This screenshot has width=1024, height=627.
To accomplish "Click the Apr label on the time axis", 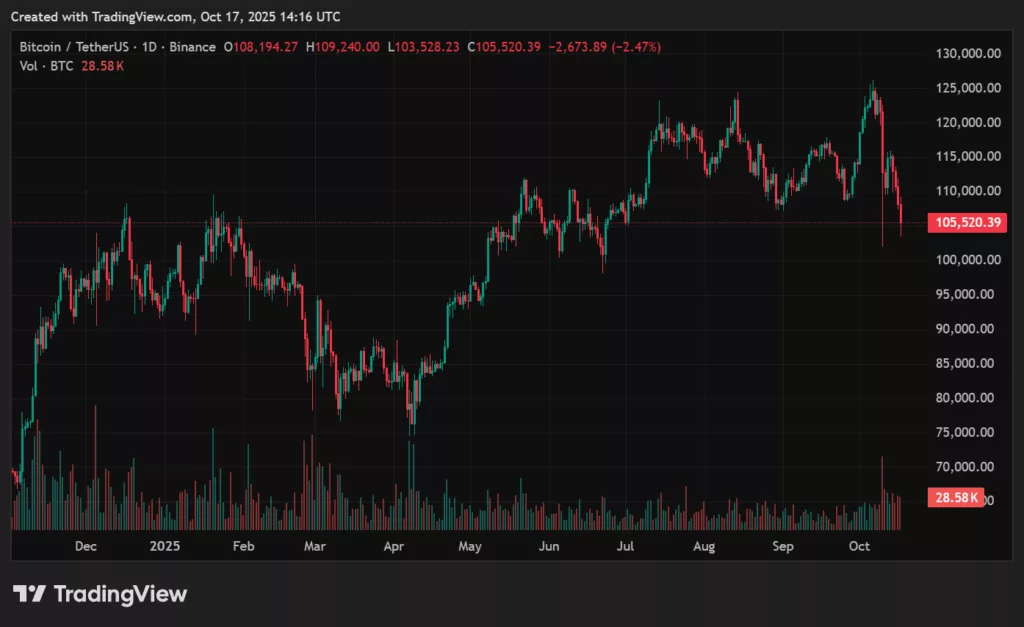I will 393,547.
